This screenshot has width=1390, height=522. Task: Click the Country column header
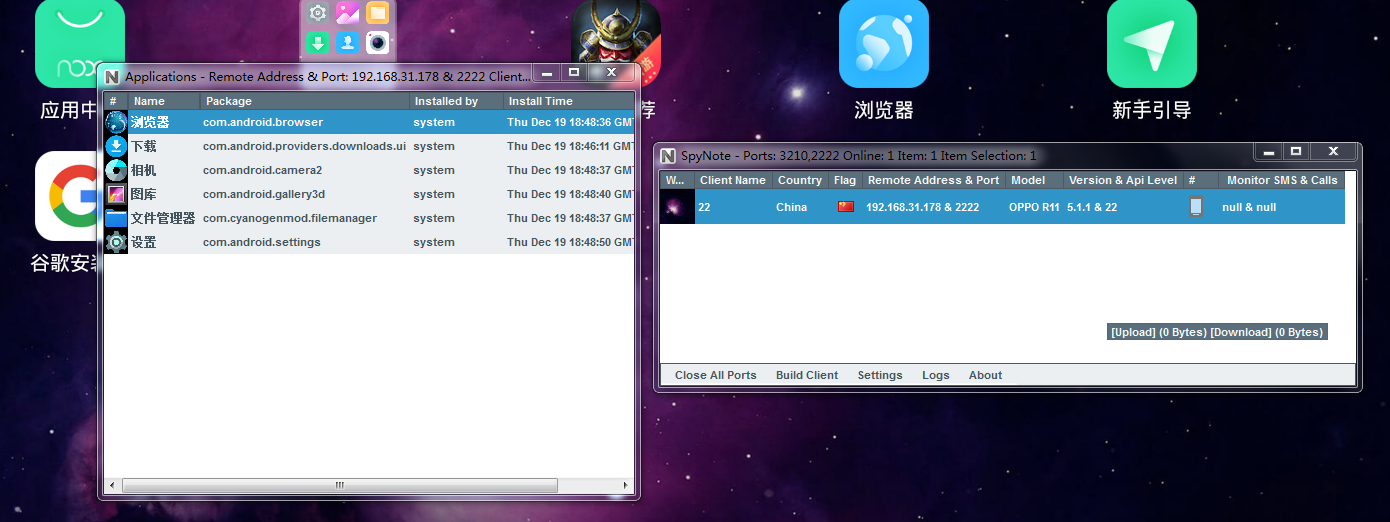click(800, 180)
